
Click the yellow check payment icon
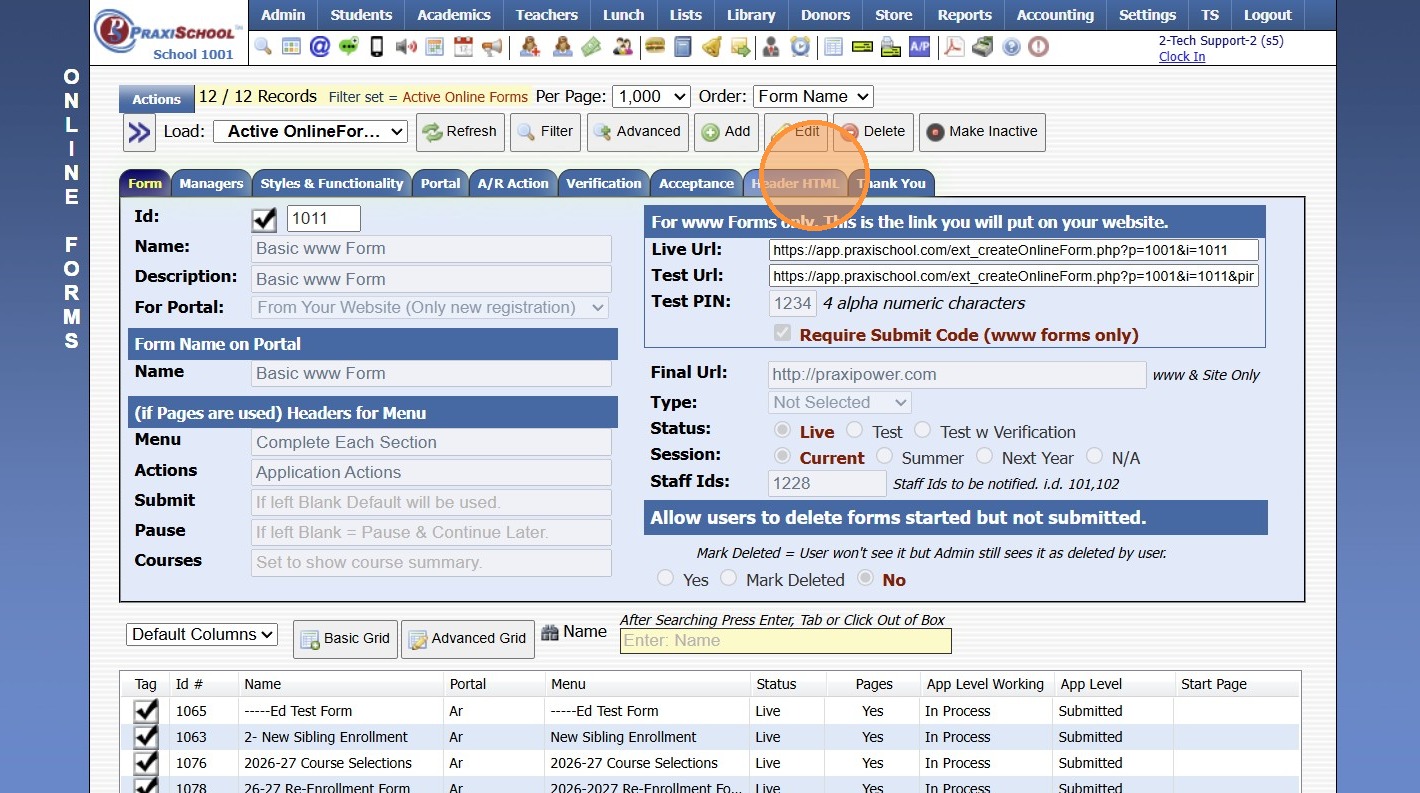pos(862,46)
